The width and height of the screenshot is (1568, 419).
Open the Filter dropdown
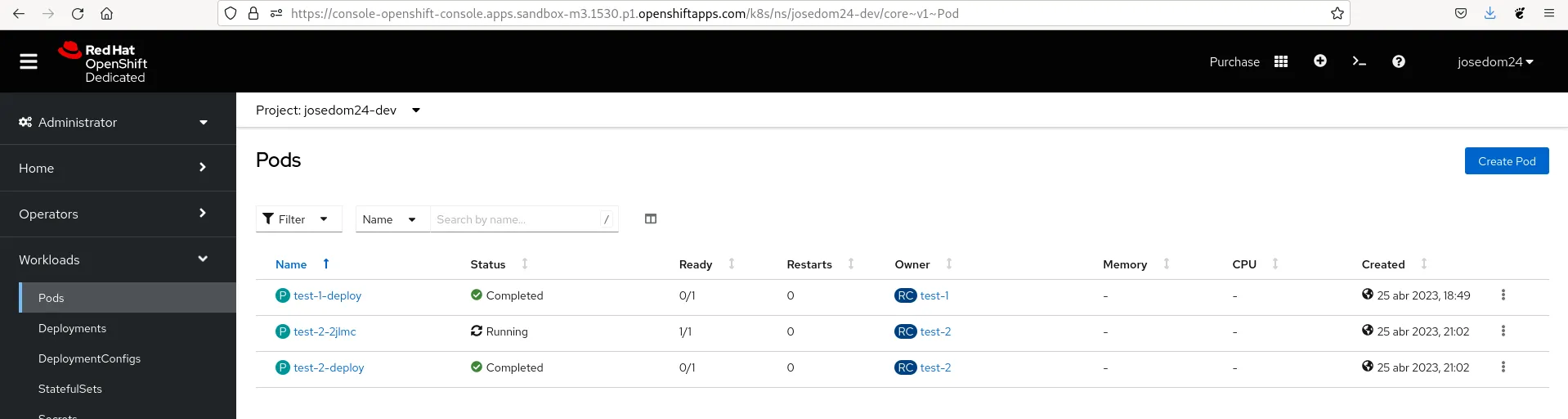(298, 219)
